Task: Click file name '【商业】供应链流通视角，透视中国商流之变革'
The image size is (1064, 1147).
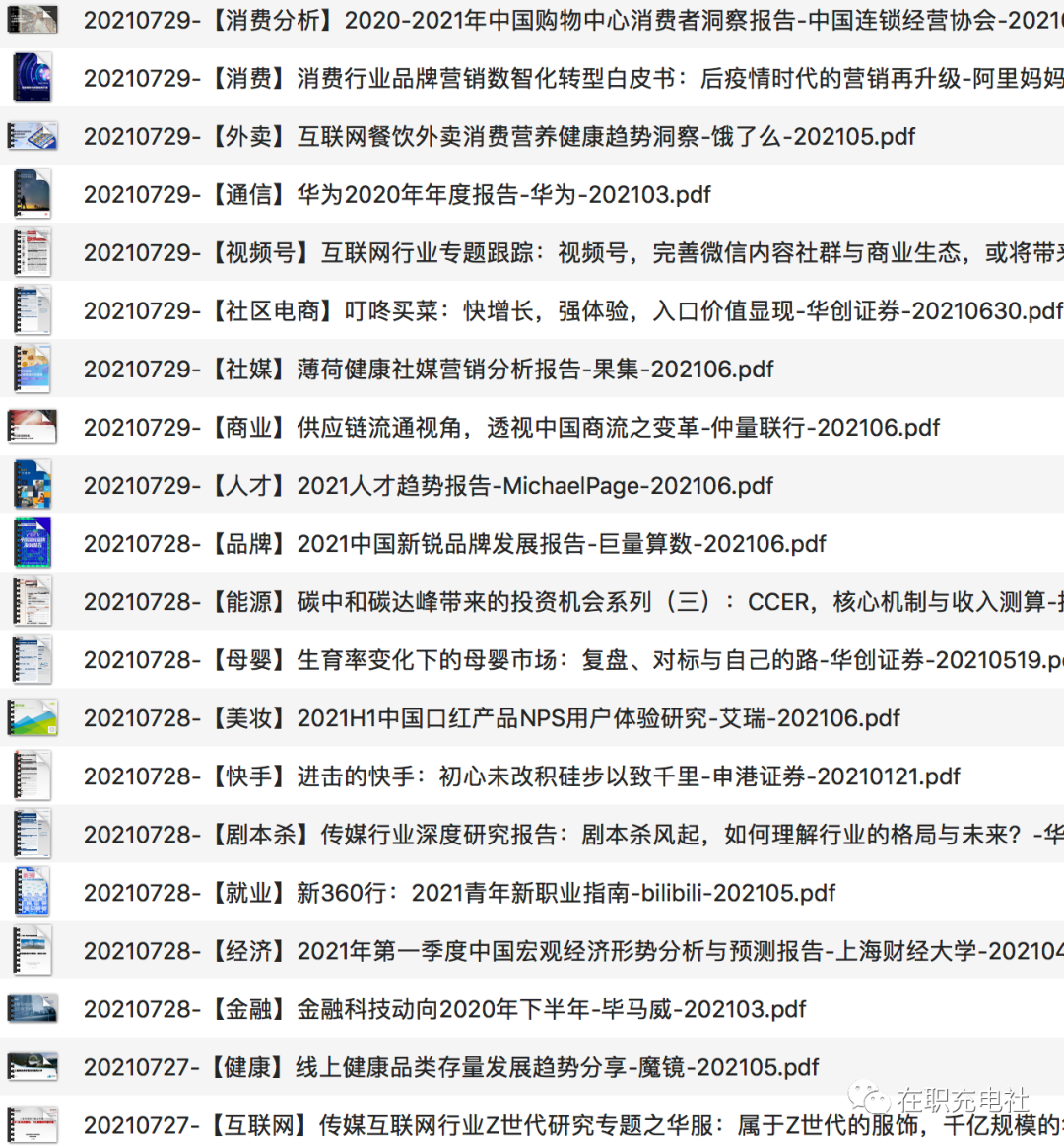Action: (x=454, y=428)
